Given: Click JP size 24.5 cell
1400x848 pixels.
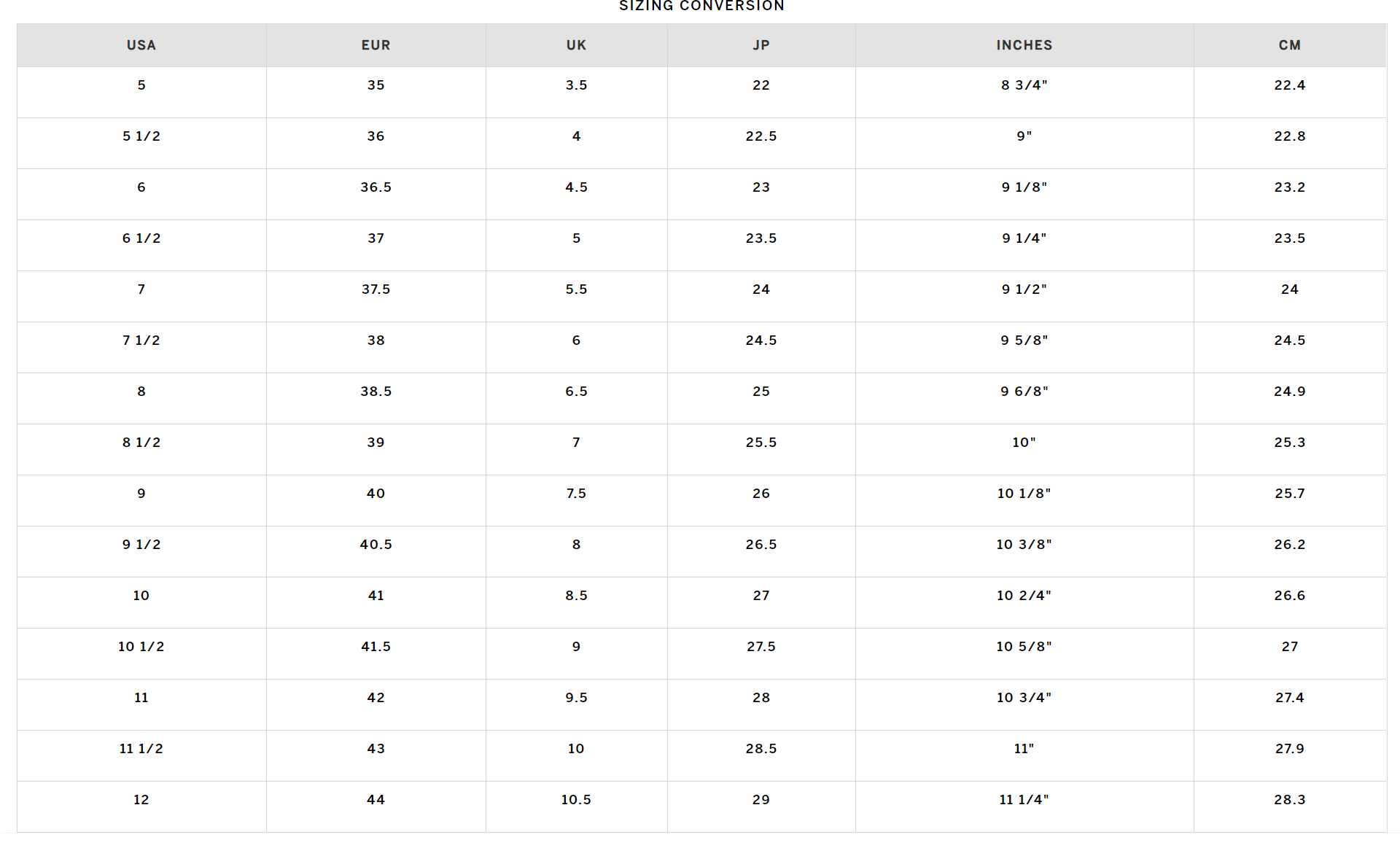Looking at the screenshot, I should pos(761,341).
